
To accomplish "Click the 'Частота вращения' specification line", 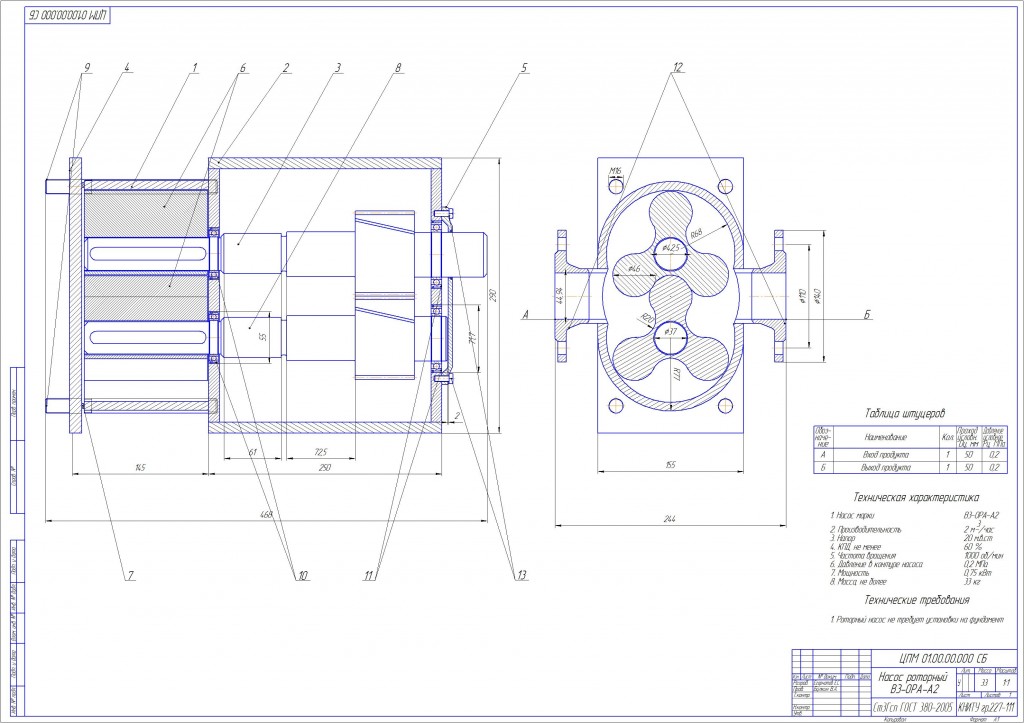I will pos(863,555).
